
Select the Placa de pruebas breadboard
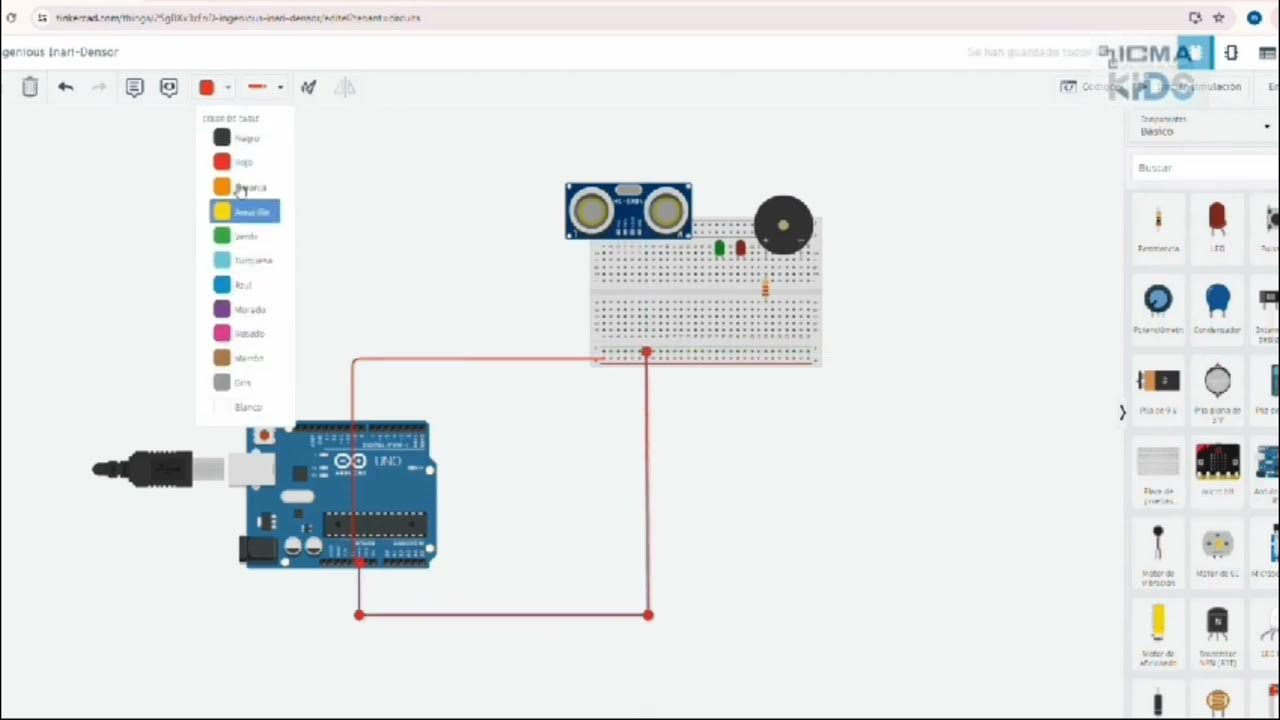(1158, 471)
